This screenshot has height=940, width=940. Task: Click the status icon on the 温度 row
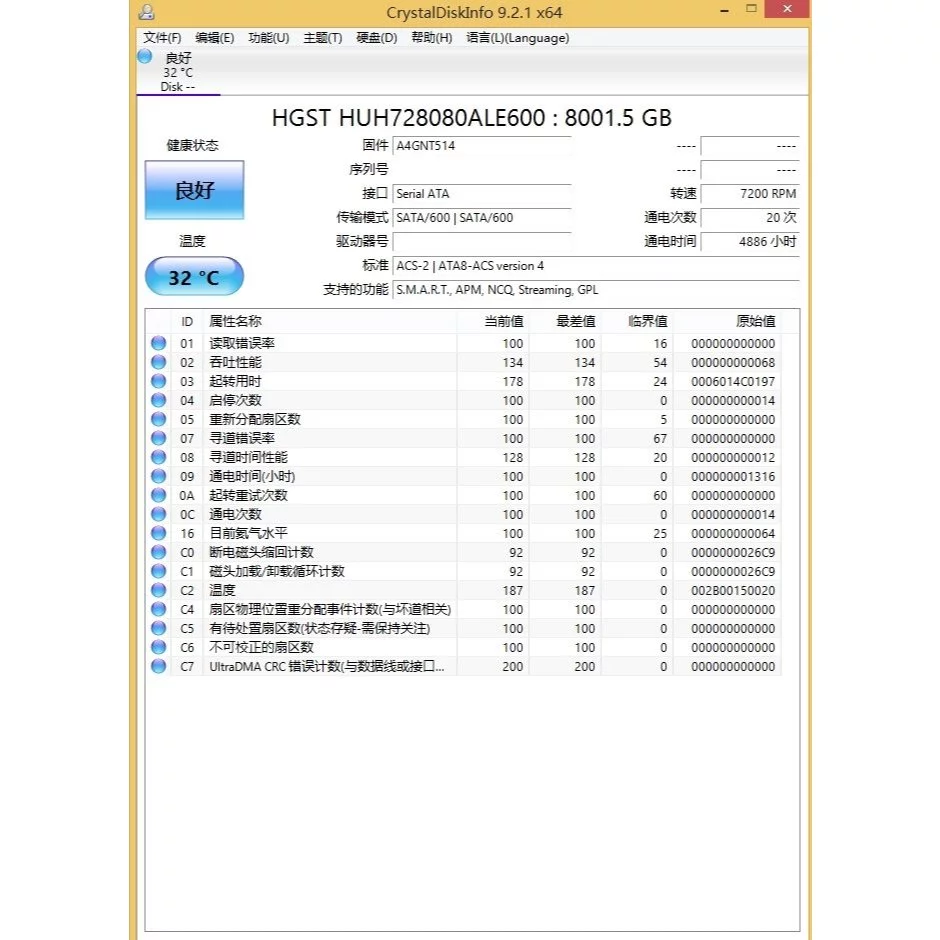click(158, 590)
